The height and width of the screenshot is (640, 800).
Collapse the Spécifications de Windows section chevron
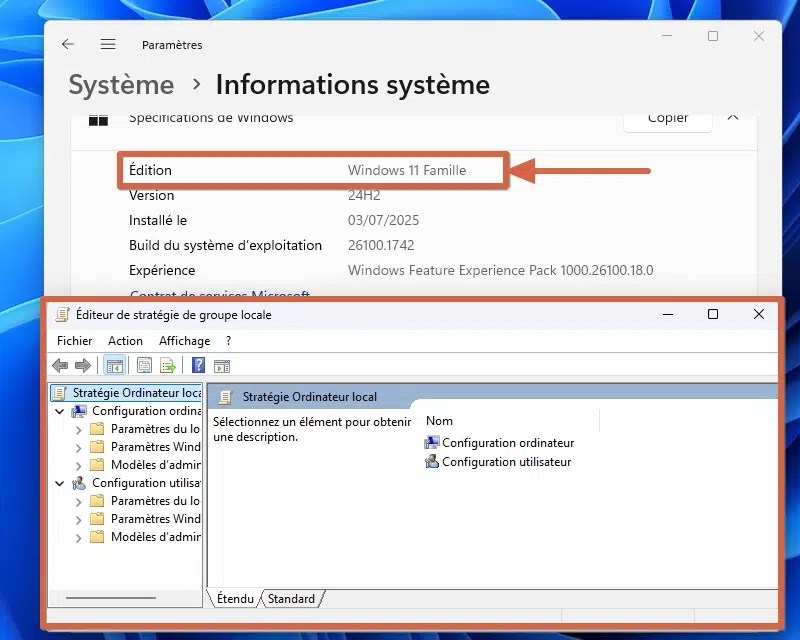733,117
